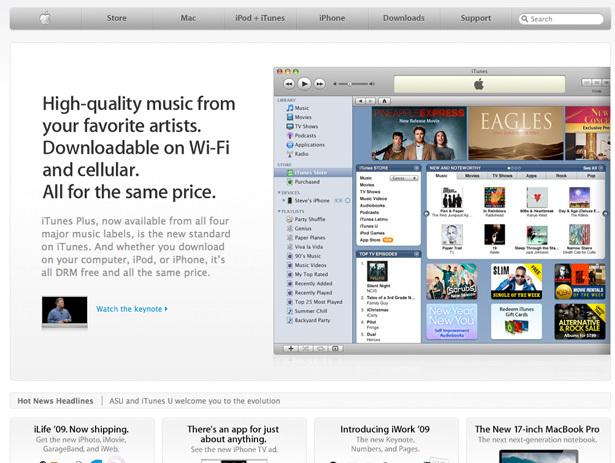The width and height of the screenshot is (615, 463).
Task: Select the Music Videos smart playlist
Action: point(307,265)
